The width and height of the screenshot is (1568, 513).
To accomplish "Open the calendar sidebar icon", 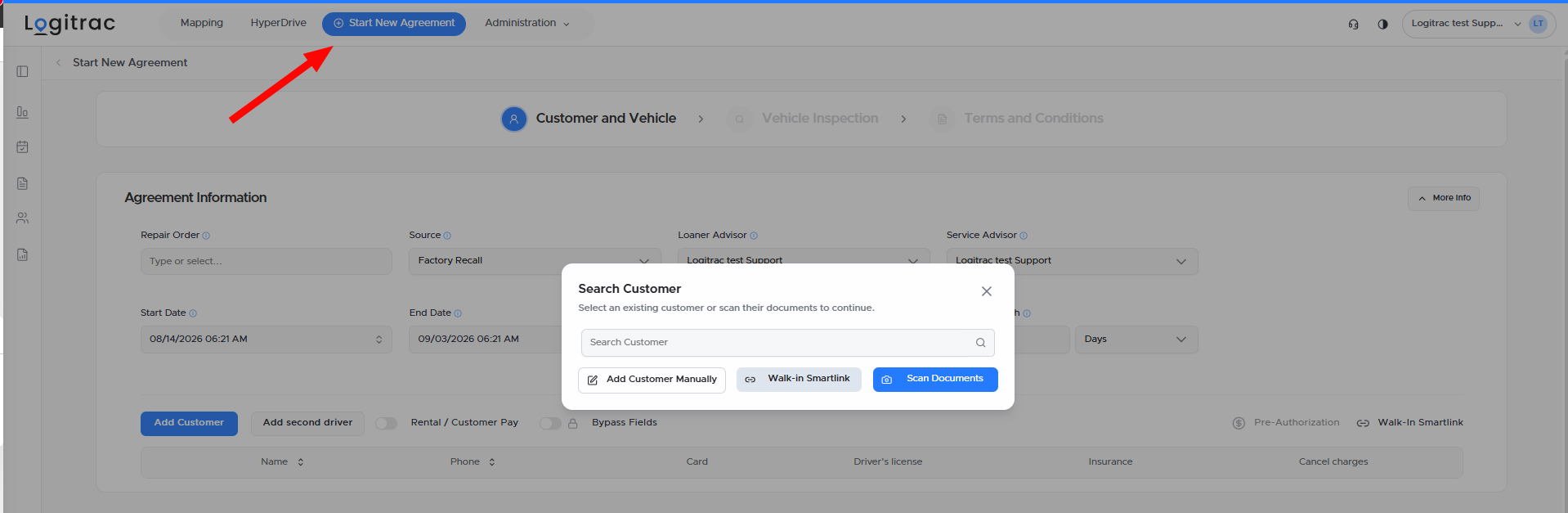I will pyautogui.click(x=23, y=147).
